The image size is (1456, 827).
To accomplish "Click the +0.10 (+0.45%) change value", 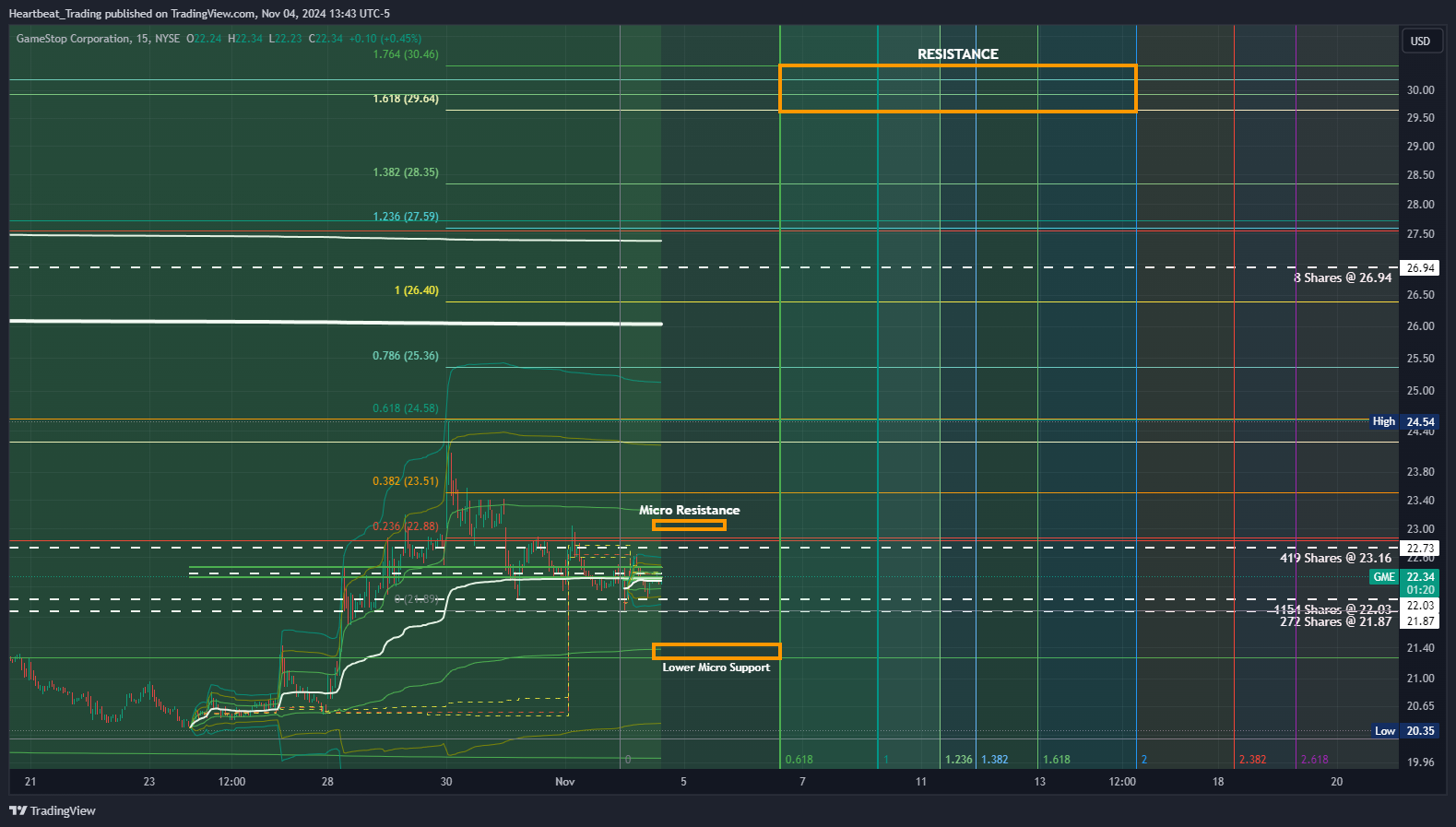I will click(385, 39).
